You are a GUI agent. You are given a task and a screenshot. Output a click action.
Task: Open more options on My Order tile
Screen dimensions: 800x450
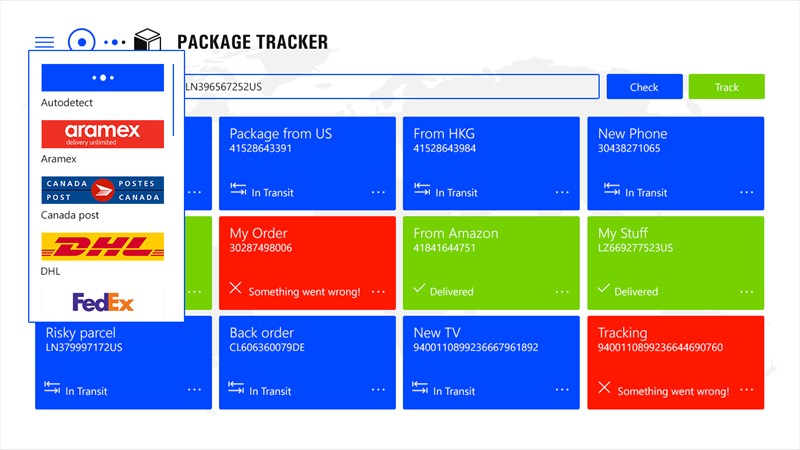tap(378, 292)
